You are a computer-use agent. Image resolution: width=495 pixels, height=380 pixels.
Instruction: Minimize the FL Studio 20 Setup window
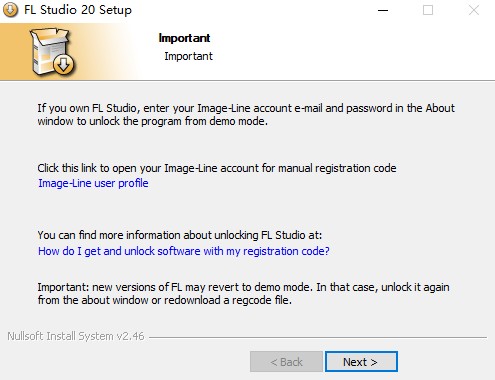pos(383,10)
